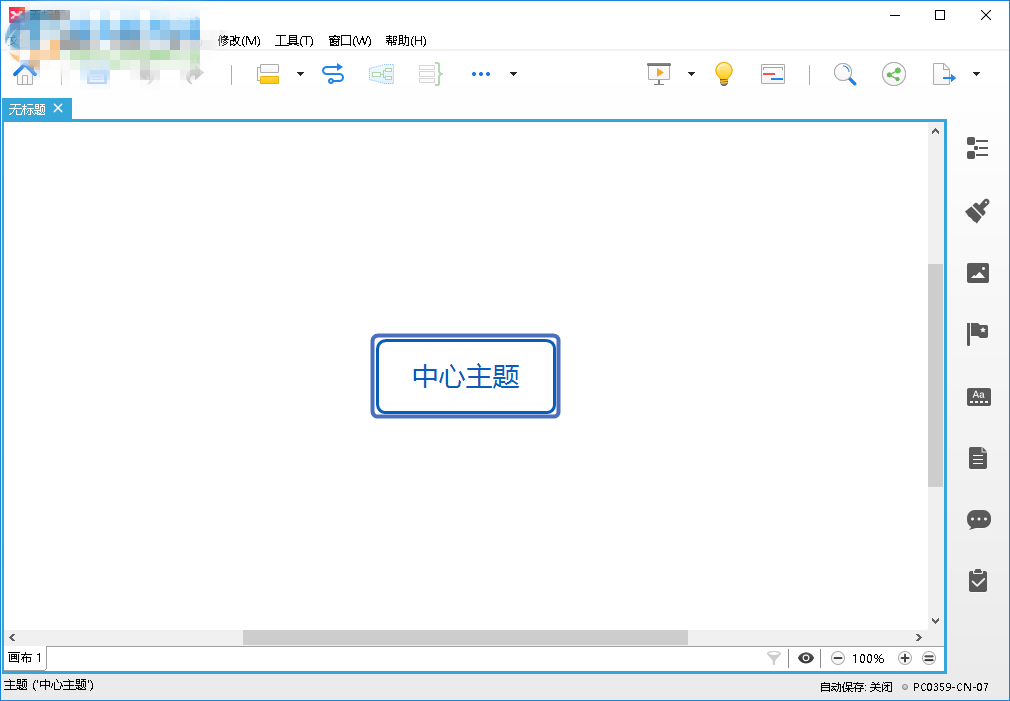Zoom in with the plus button
The height and width of the screenshot is (701, 1010).
(x=905, y=658)
